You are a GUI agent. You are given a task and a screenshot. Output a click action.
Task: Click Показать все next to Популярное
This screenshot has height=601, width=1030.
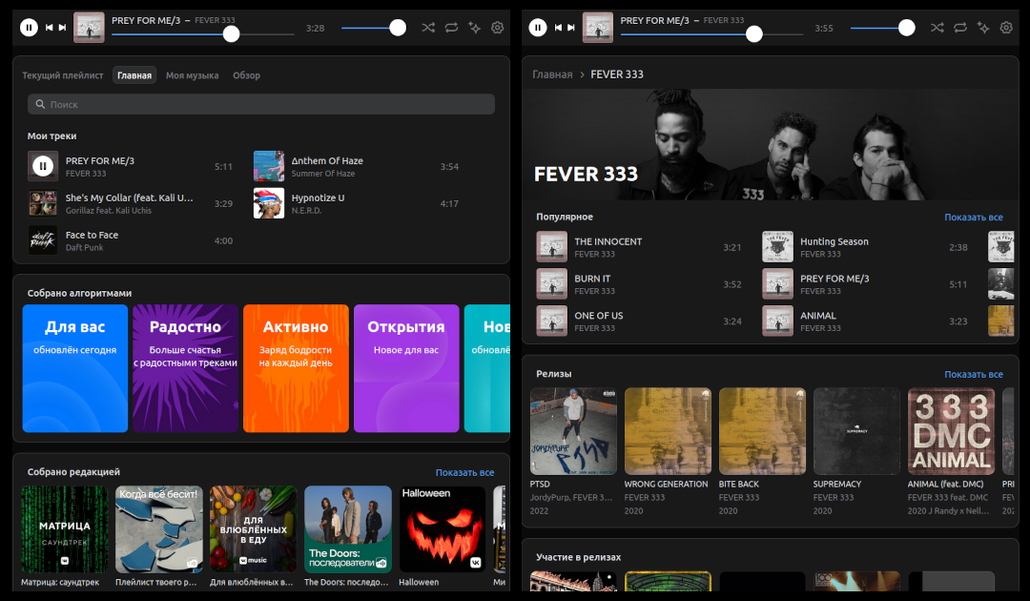(974, 217)
